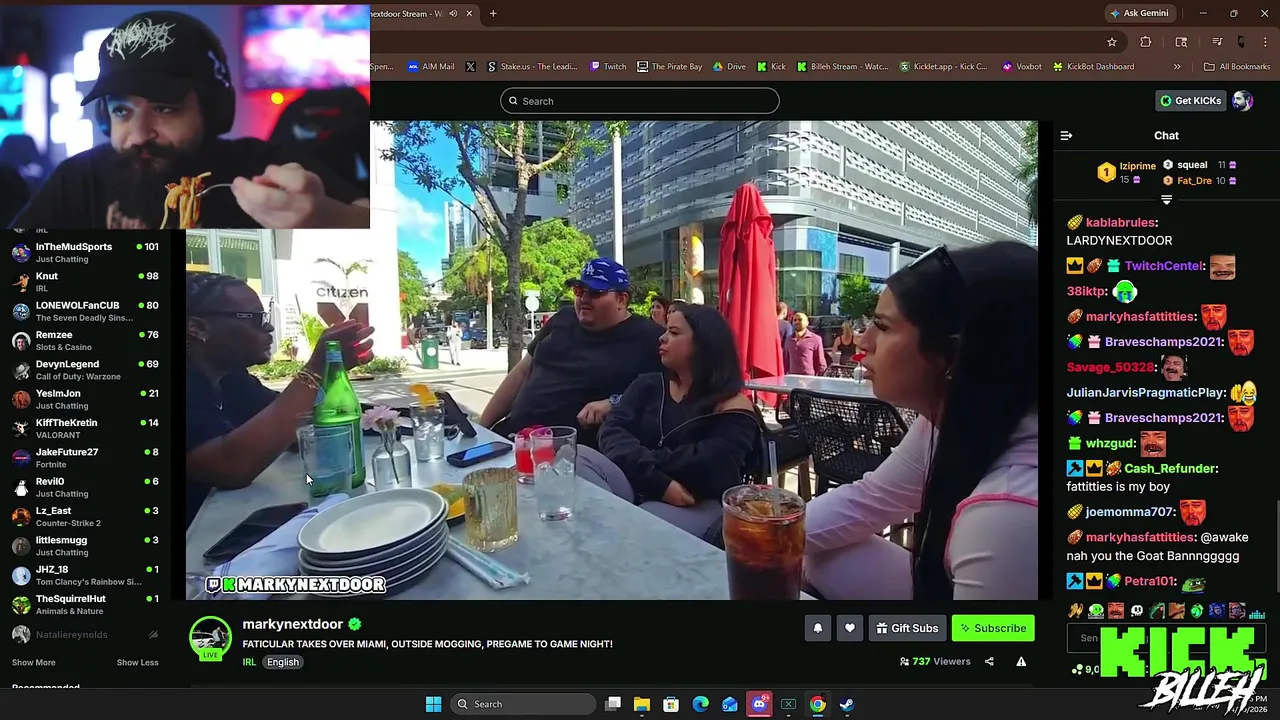This screenshot has height=720, width=1280.
Task: Toggle stream notifications with the bell icon
Action: click(817, 628)
